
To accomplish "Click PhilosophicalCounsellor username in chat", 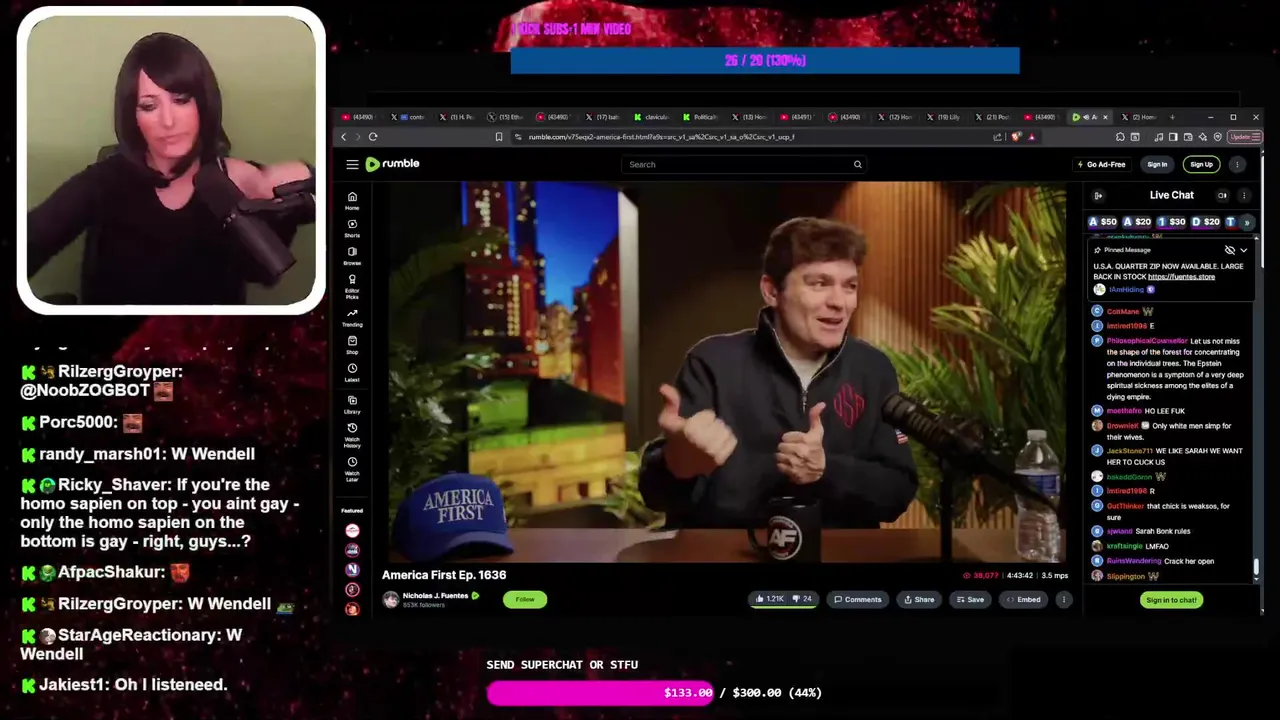I will (1147, 341).
